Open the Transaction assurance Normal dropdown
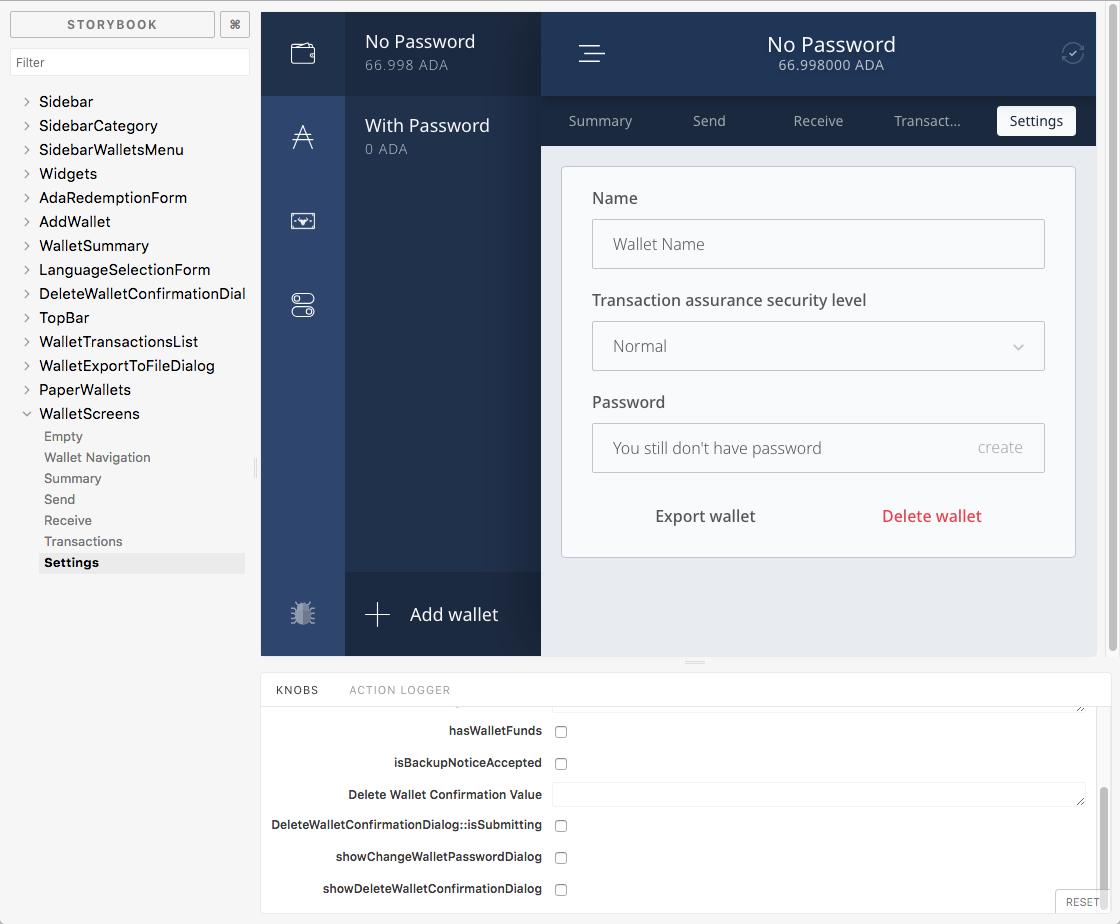Image resolution: width=1120 pixels, height=924 pixels. coord(818,346)
